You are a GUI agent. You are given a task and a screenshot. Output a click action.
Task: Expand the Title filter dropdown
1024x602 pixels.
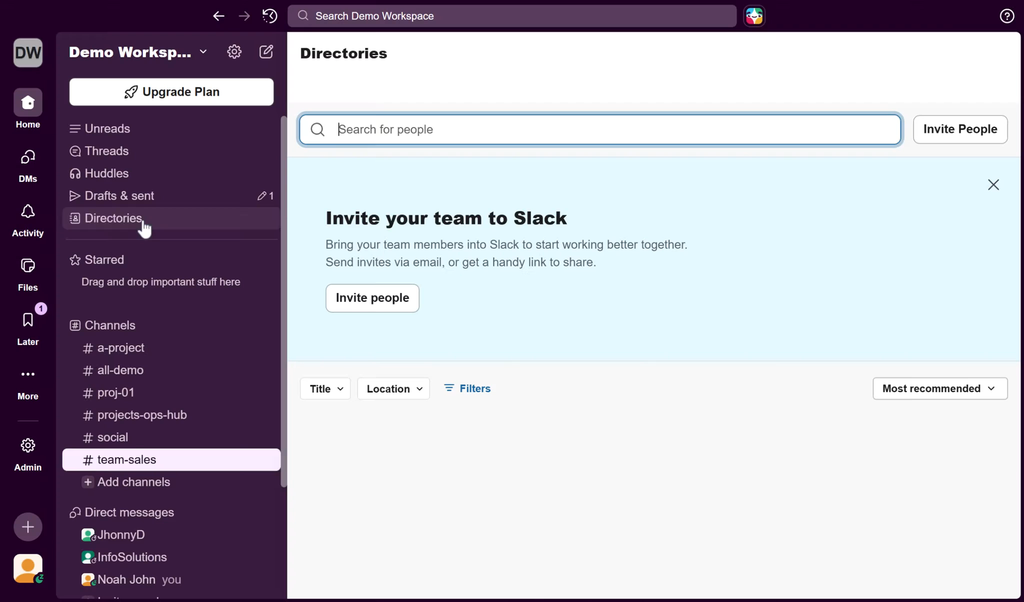pos(325,389)
